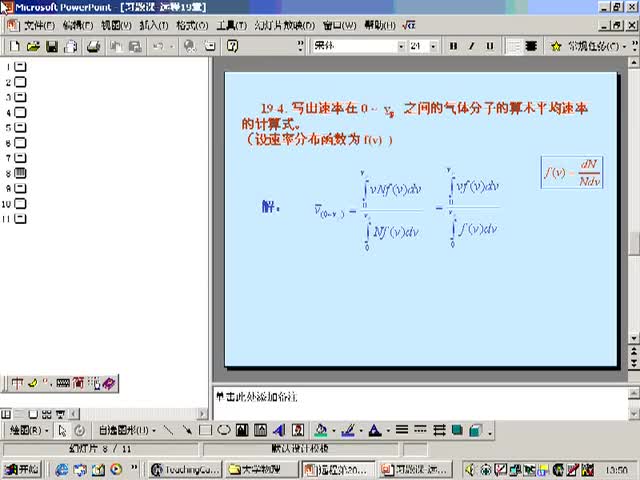Image resolution: width=640 pixels, height=480 pixels.
Task: Switch to Normal view button
Action: (x=6, y=414)
